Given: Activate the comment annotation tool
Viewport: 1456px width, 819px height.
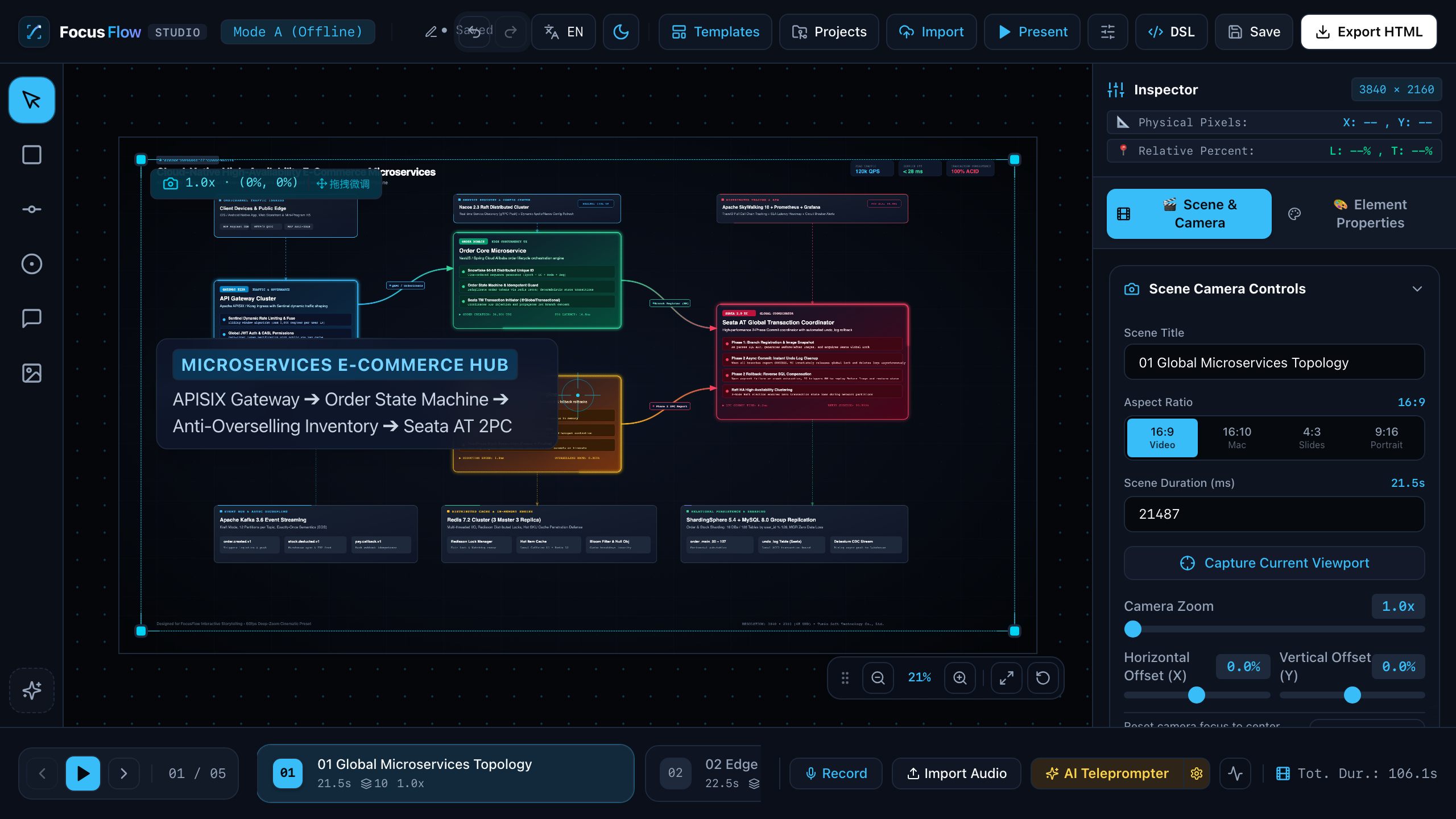Looking at the screenshot, I should coord(32,318).
